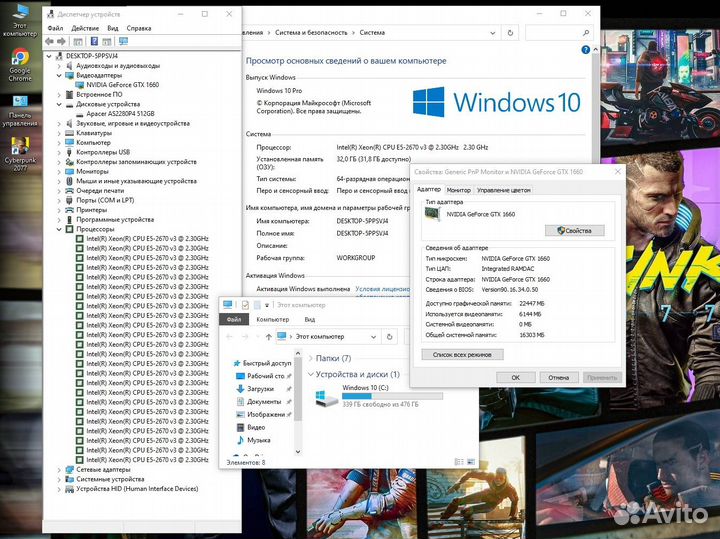Click the search magnifier in System window
Viewport: 720px width, 539px height.
click(586, 33)
